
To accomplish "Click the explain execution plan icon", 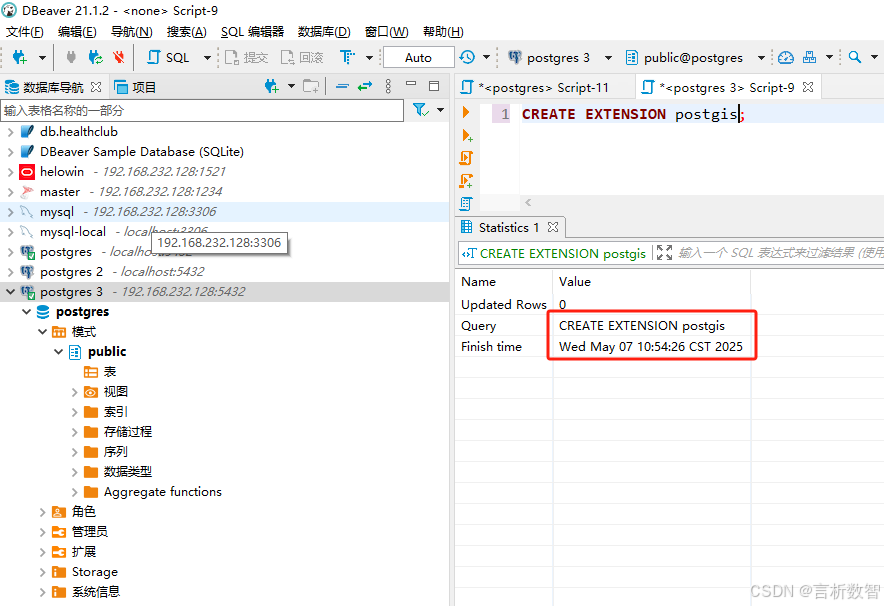I will [x=466, y=204].
